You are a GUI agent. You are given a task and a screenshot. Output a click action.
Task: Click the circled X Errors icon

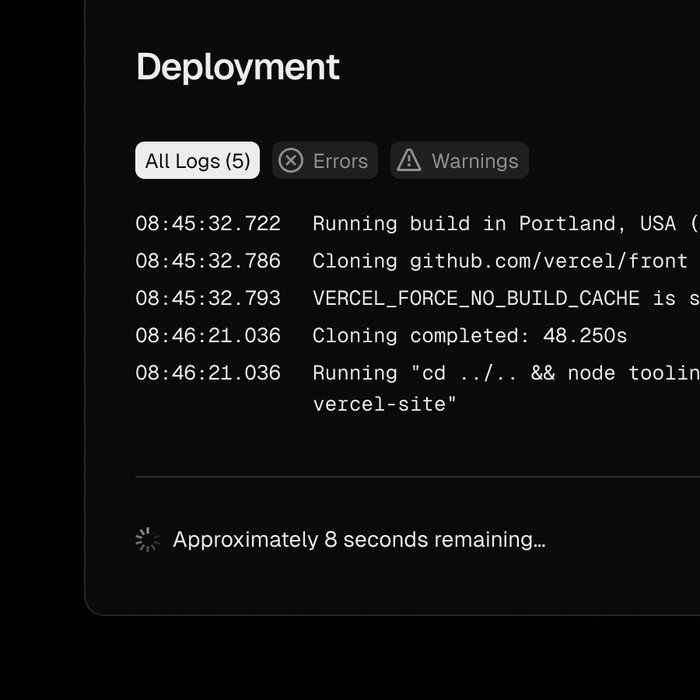tap(290, 161)
